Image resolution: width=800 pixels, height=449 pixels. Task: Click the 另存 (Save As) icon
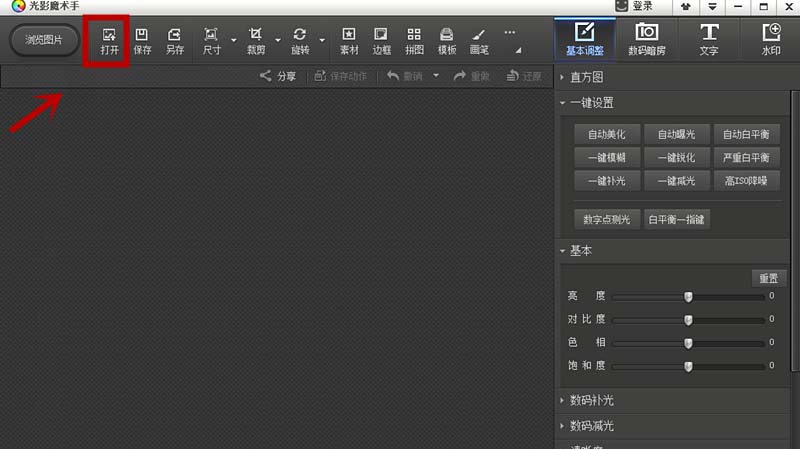click(x=174, y=35)
